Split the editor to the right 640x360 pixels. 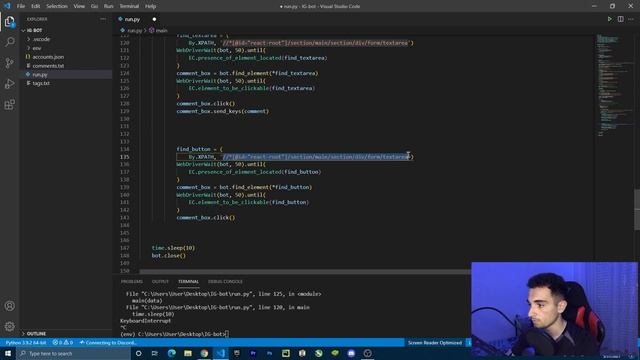620,19
